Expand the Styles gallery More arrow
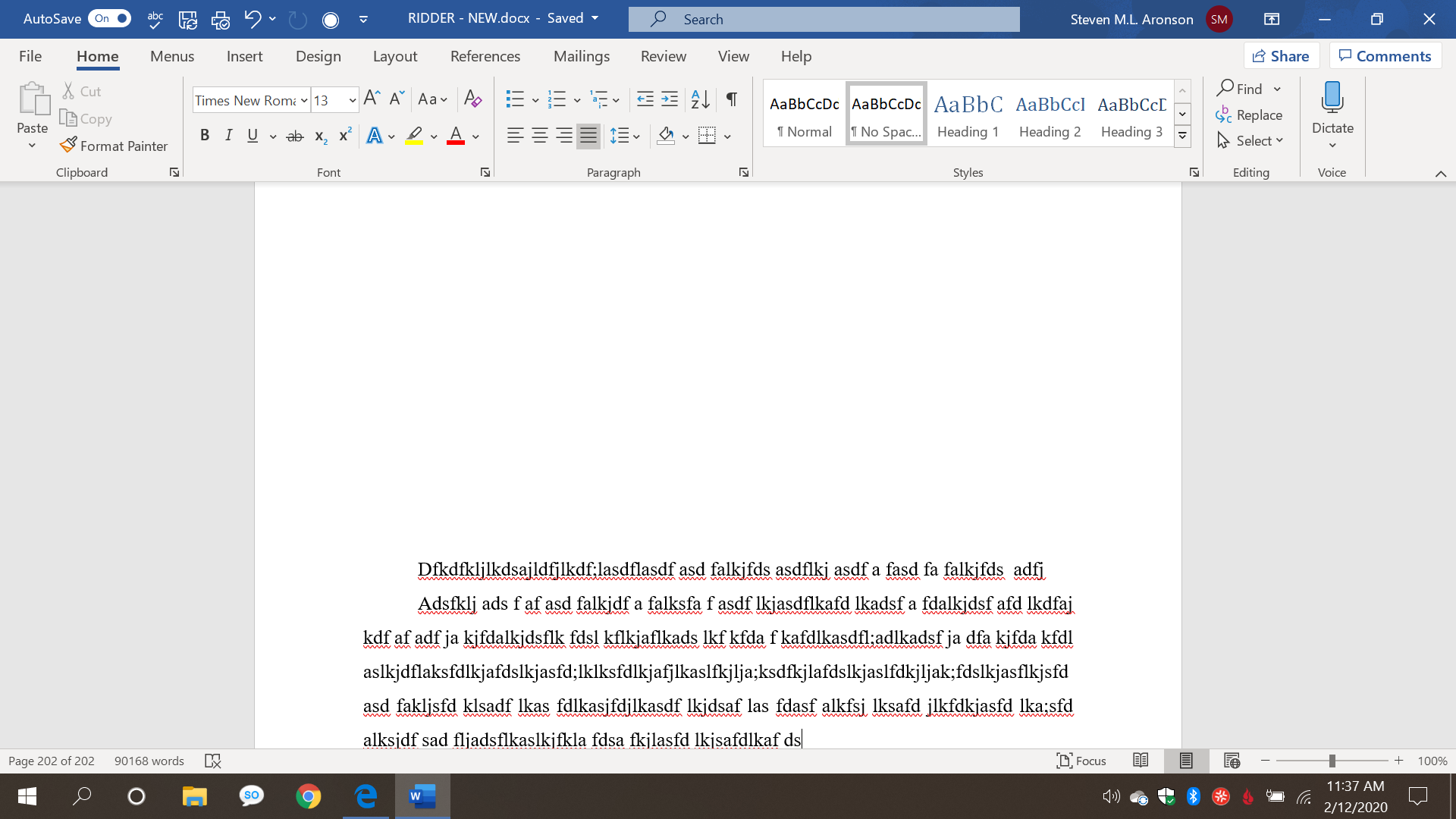The width and height of the screenshot is (1456, 819). click(x=1182, y=136)
